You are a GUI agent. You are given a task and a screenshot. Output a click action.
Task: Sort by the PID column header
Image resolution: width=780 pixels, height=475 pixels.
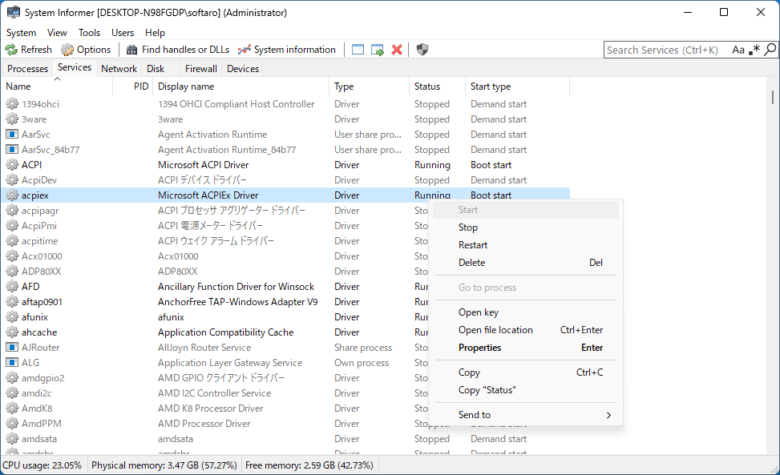tap(133, 87)
